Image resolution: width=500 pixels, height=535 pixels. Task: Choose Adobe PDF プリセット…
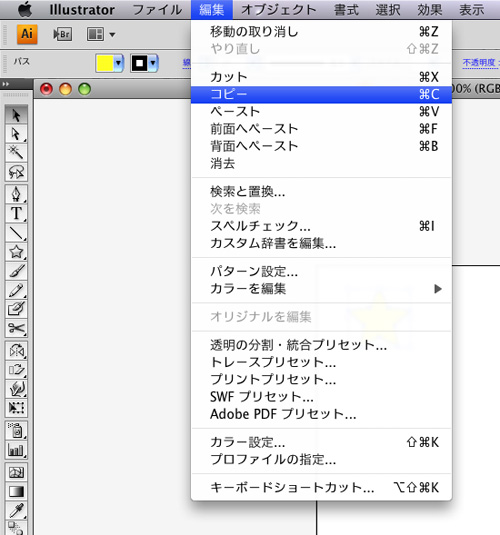pos(322,414)
